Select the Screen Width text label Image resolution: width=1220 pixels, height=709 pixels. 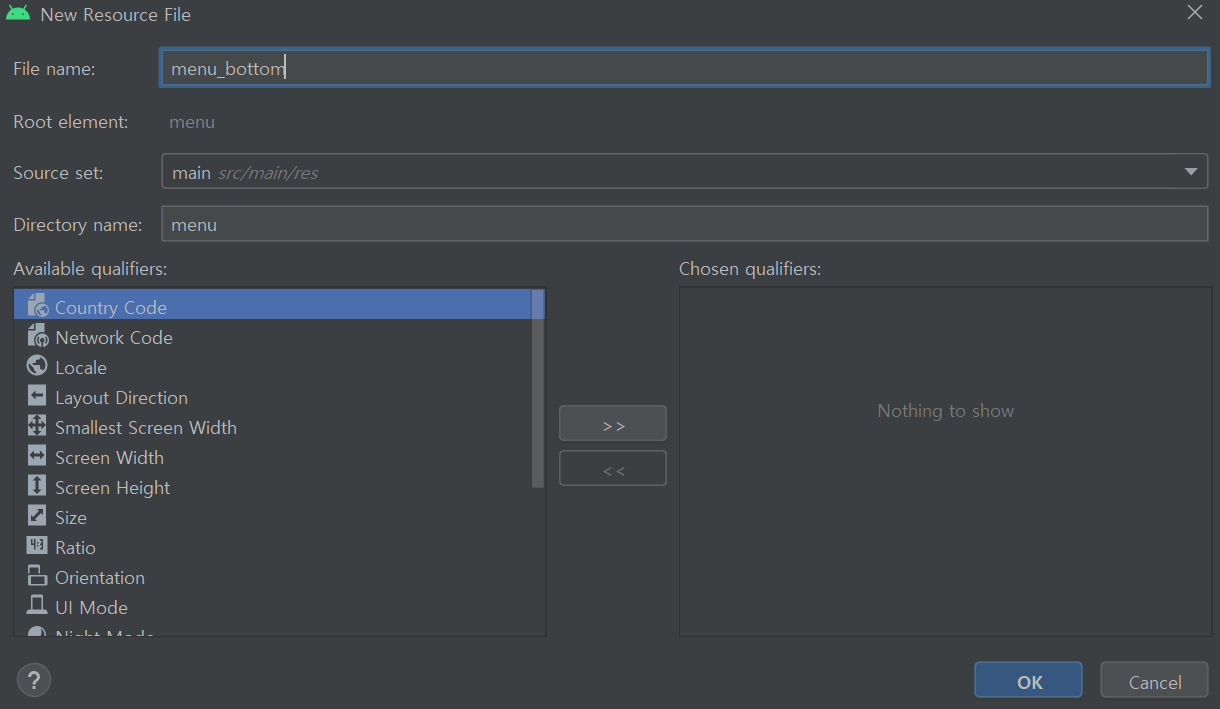109,458
